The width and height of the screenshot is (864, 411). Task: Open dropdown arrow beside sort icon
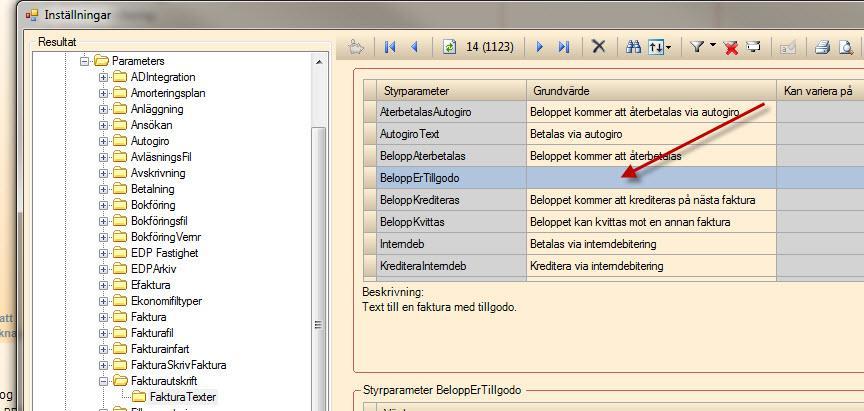668,48
